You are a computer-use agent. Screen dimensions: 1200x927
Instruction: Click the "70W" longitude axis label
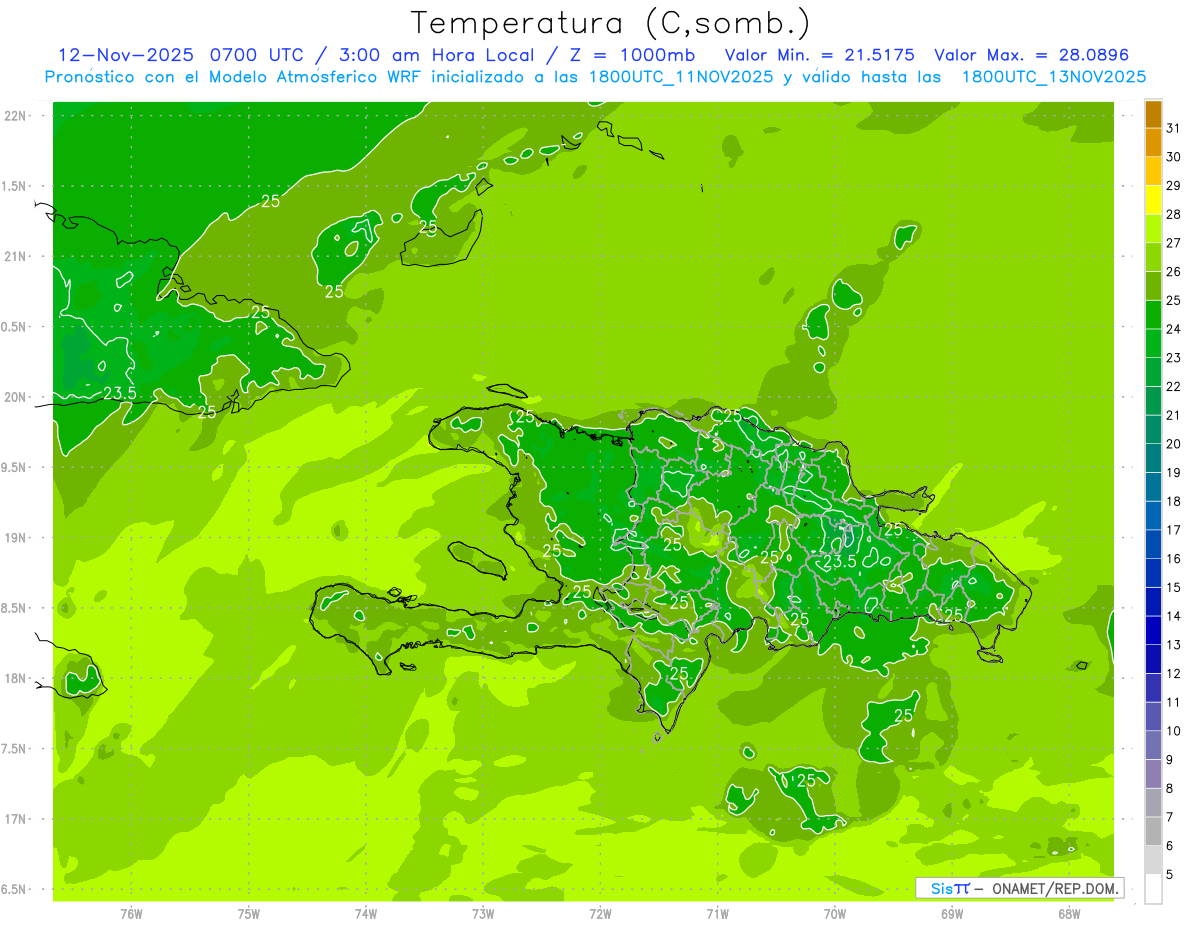(x=835, y=913)
